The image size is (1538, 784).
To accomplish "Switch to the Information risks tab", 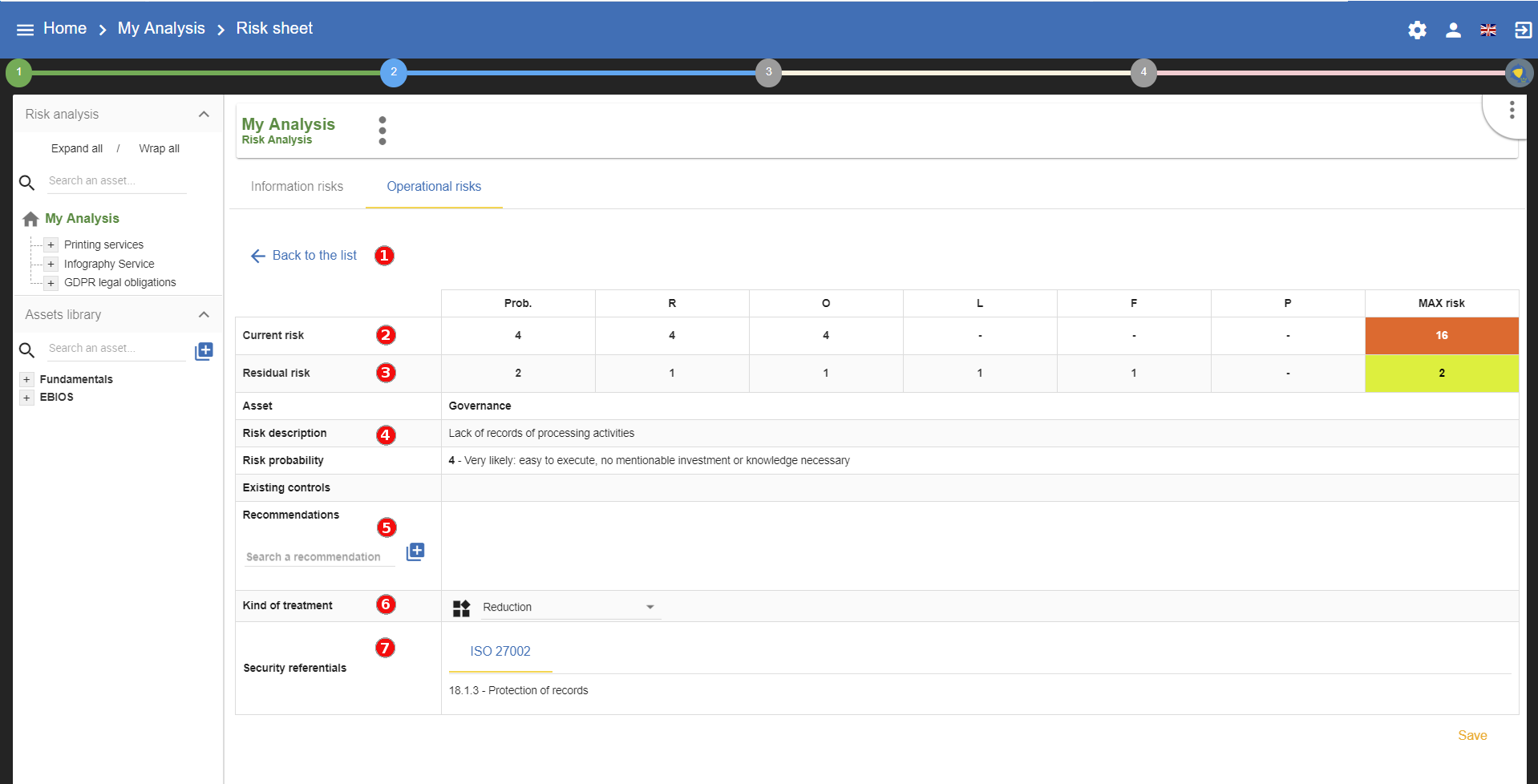I will tap(297, 187).
